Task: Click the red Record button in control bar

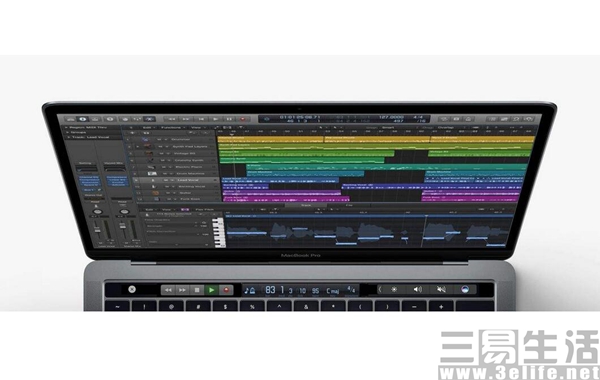Action: pyautogui.click(x=243, y=119)
